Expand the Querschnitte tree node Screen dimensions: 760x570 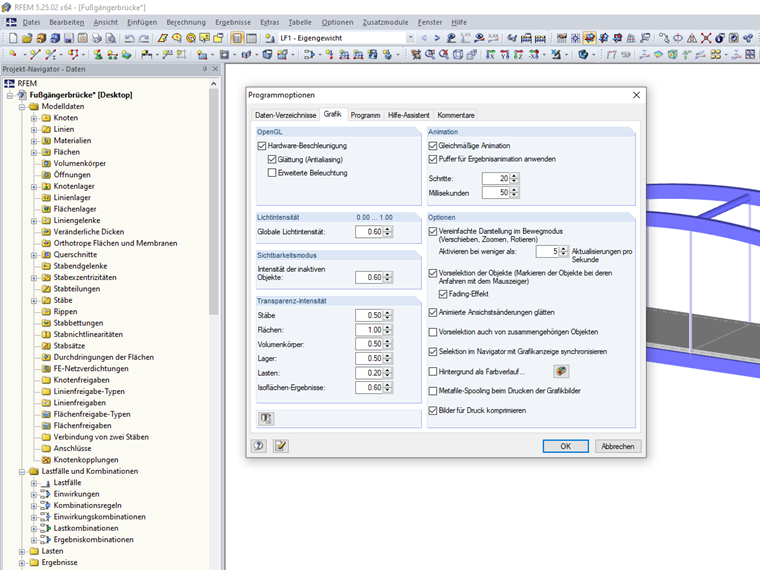click(34, 254)
